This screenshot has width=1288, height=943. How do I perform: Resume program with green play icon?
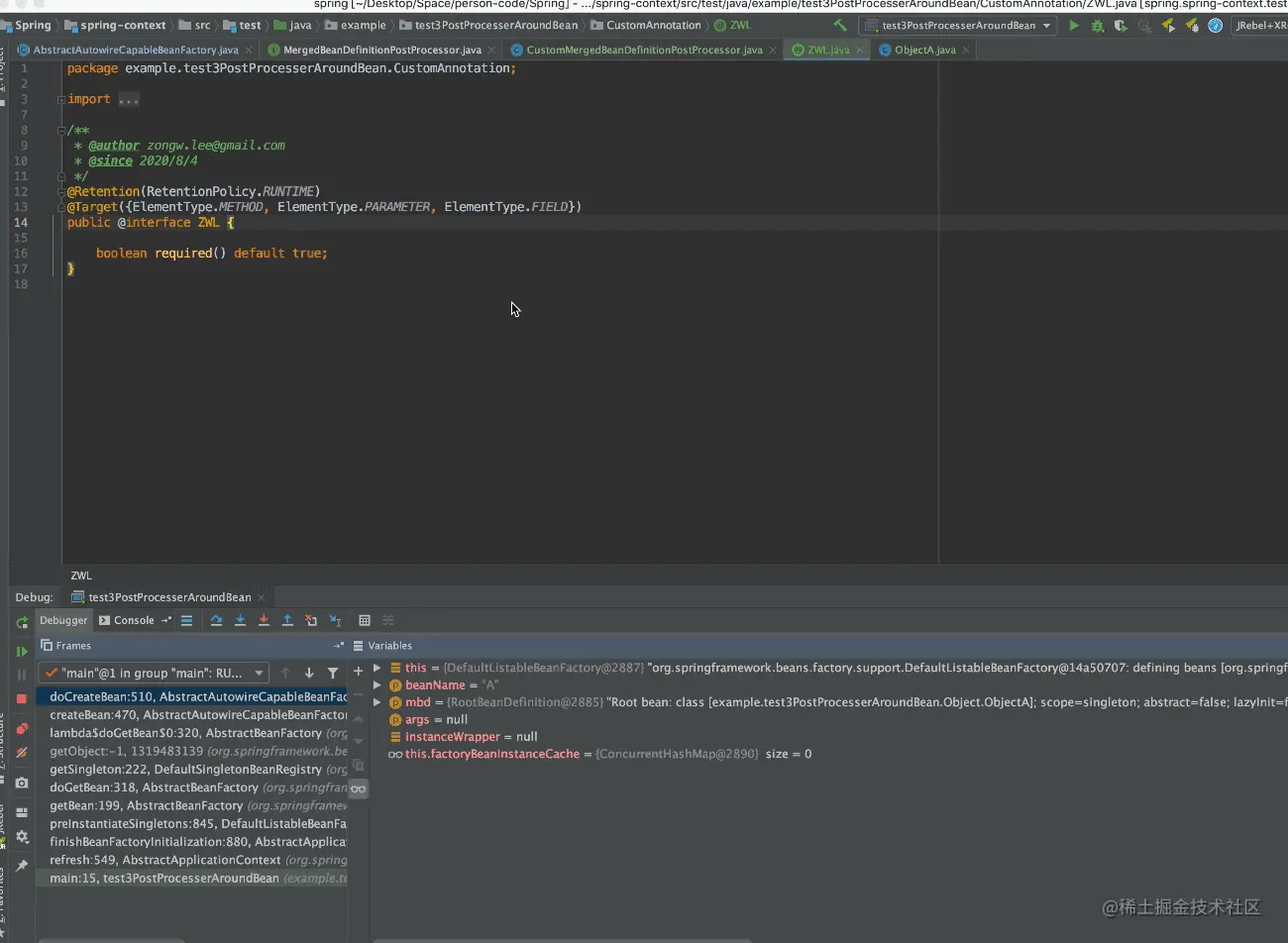click(x=22, y=651)
